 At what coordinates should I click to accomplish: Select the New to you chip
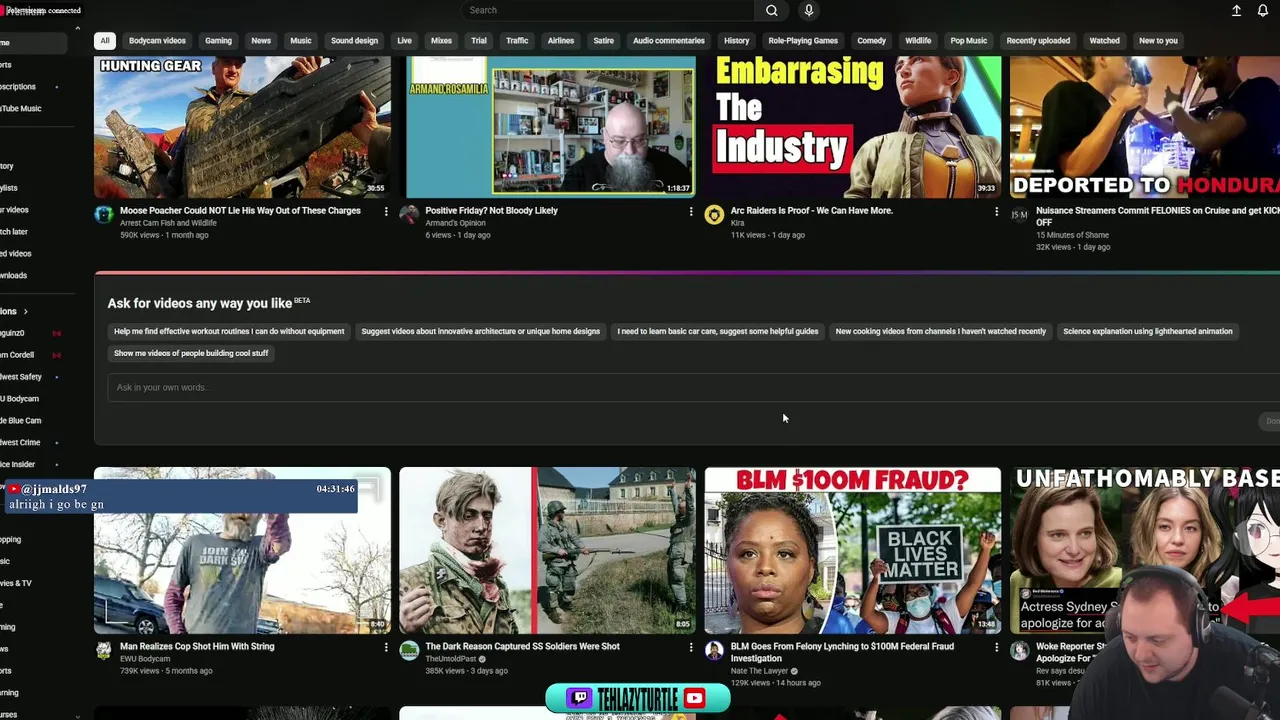(1158, 41)
